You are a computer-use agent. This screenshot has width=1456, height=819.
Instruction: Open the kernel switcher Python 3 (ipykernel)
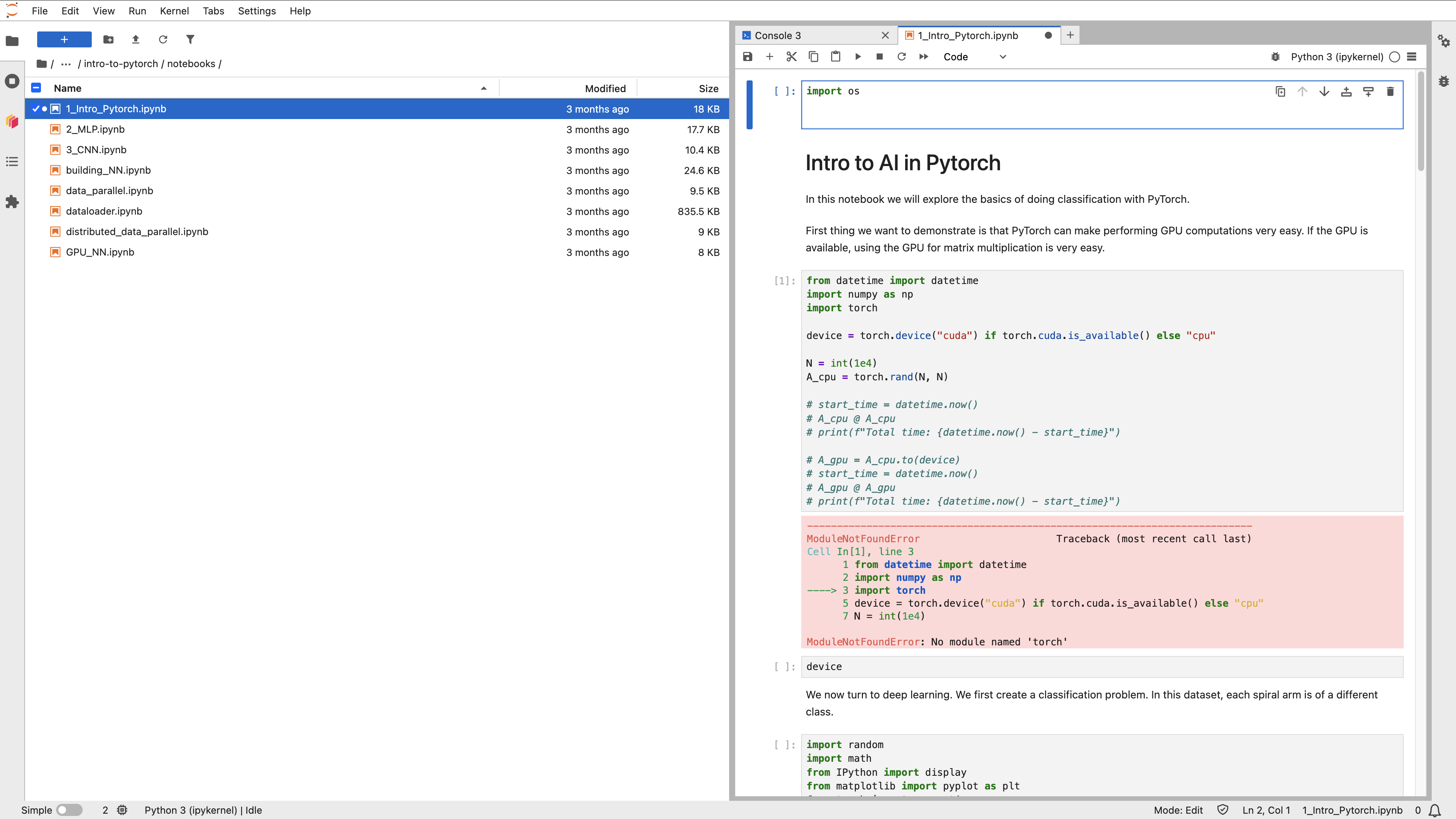pos(1337,56)
